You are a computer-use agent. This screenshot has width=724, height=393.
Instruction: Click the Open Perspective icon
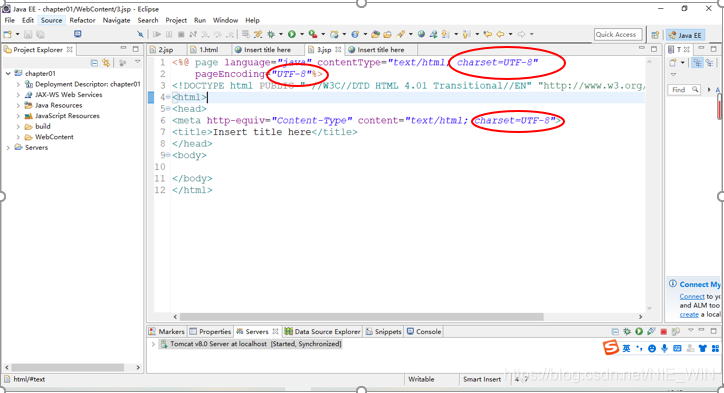pyautogui.click(x=655, y=35)
